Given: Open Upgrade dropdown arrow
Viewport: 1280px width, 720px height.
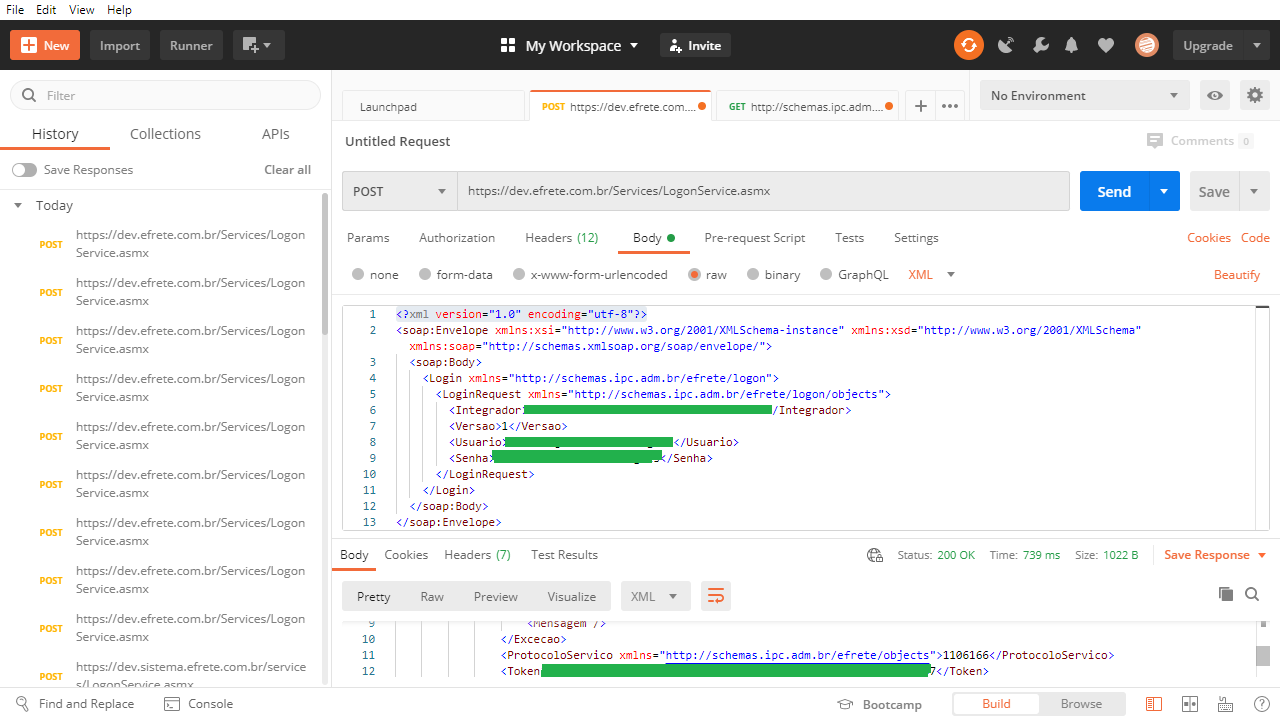Looking at the screenshot, I should pyautogui.click(x=1256, y=45).
